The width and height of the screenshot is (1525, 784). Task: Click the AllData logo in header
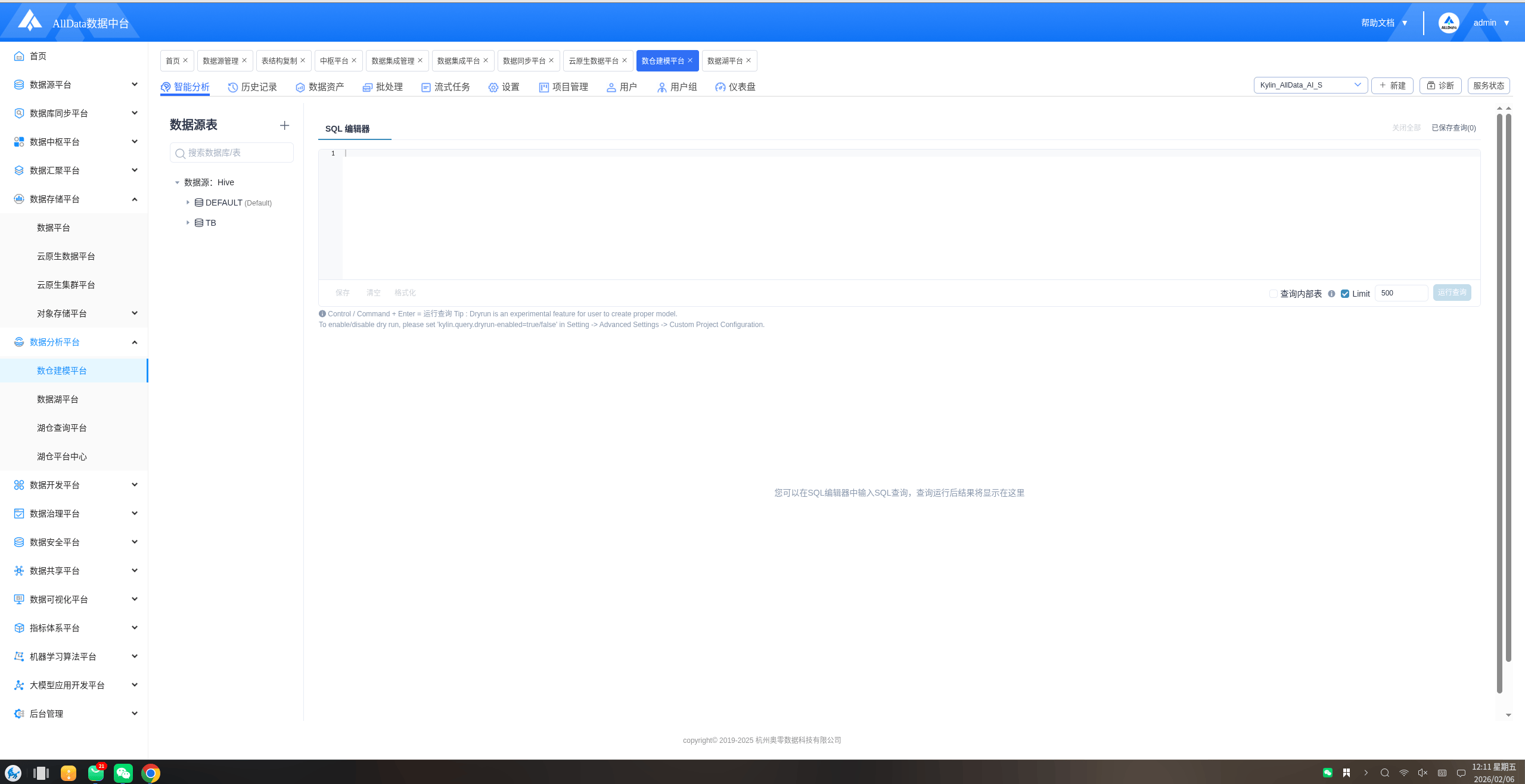(30, 21)
